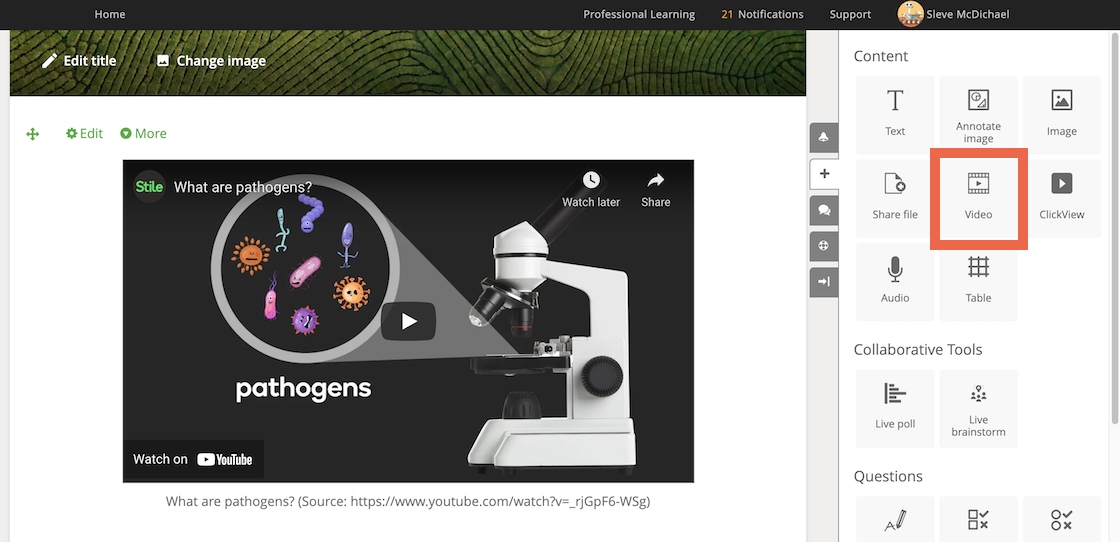Viewport: 1120px width, 542px height.
Task: Click the Stile channel logo on video
Action: (x=149, y=187)
